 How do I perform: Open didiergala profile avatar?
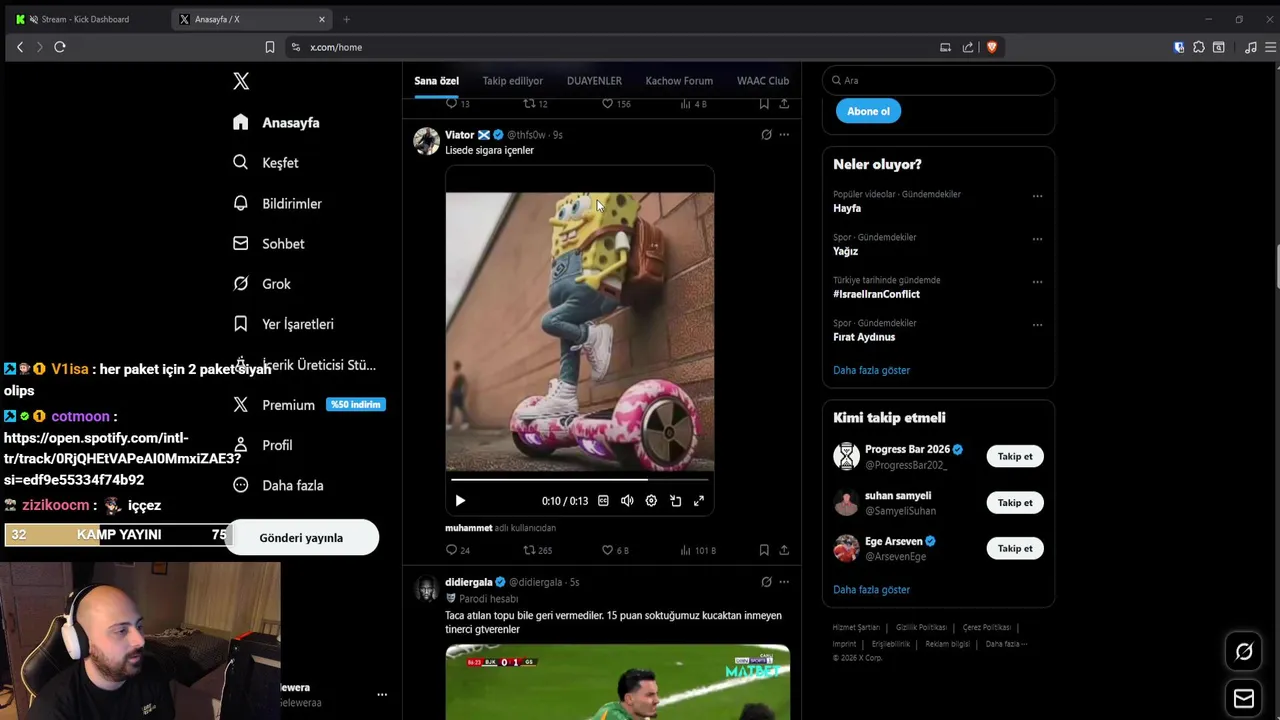pos(427,589)
